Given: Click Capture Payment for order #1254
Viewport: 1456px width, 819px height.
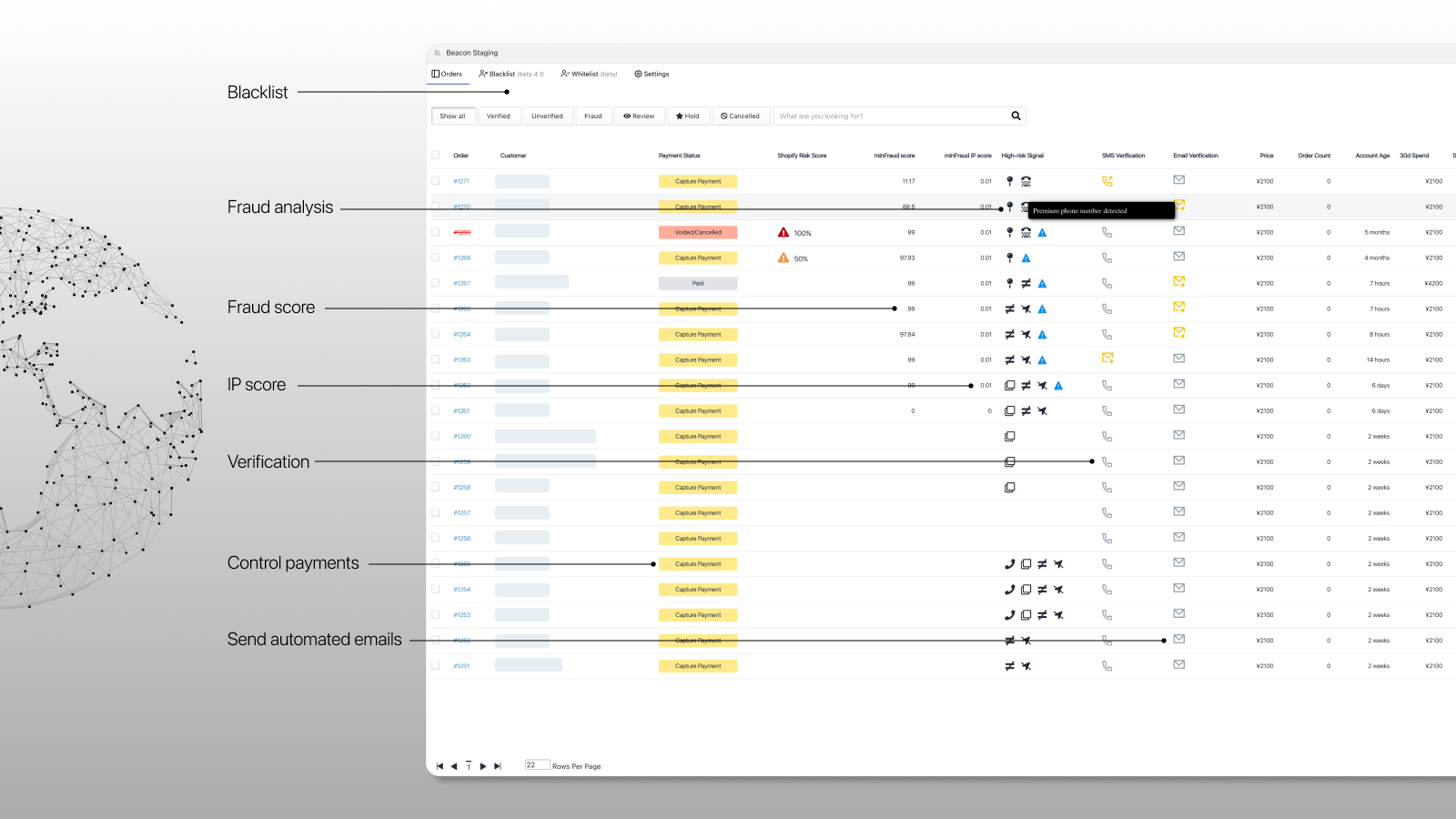Looking at the screenshot, I should coord(698,589).
